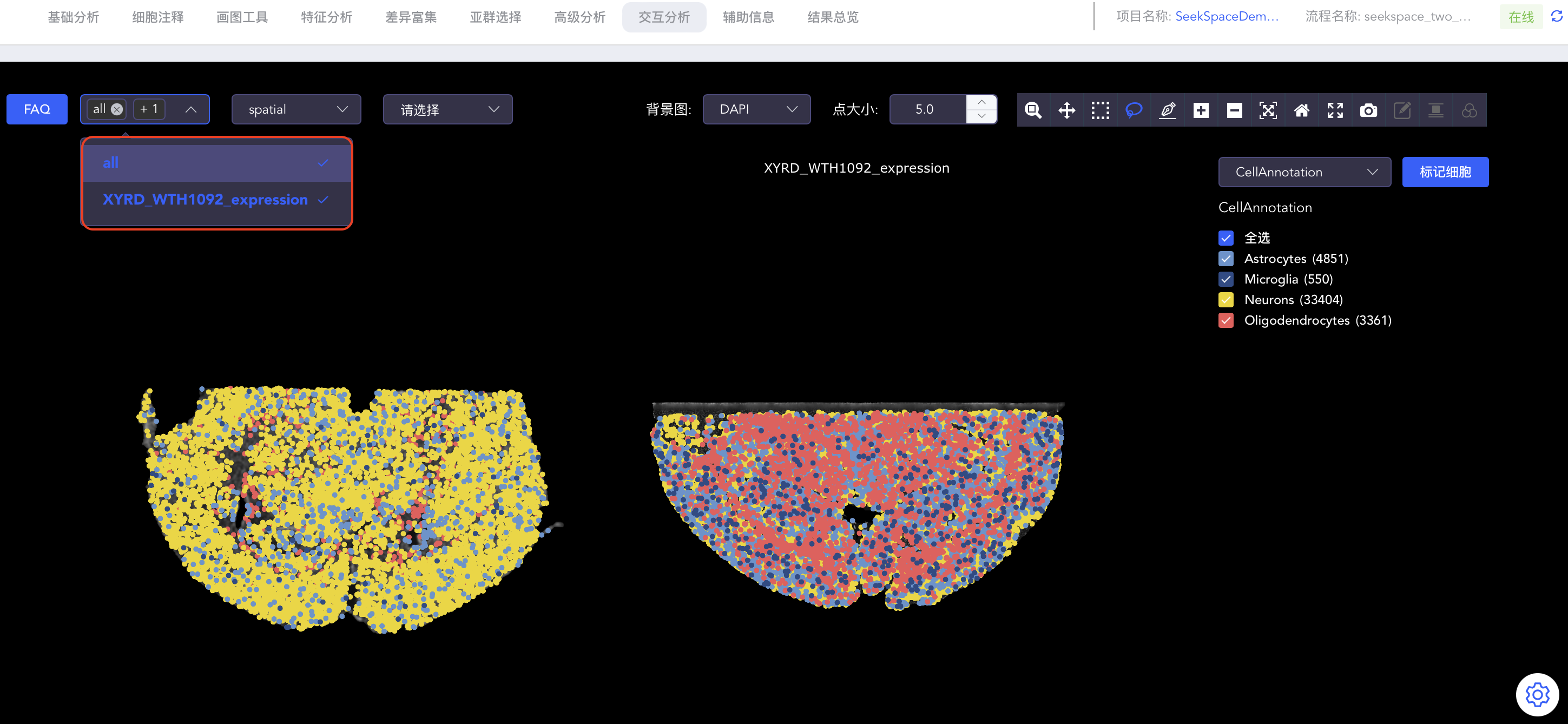Click the greyed-out align layers icon
Viewport: 1568px width, 724px height.
[1435, 110]
